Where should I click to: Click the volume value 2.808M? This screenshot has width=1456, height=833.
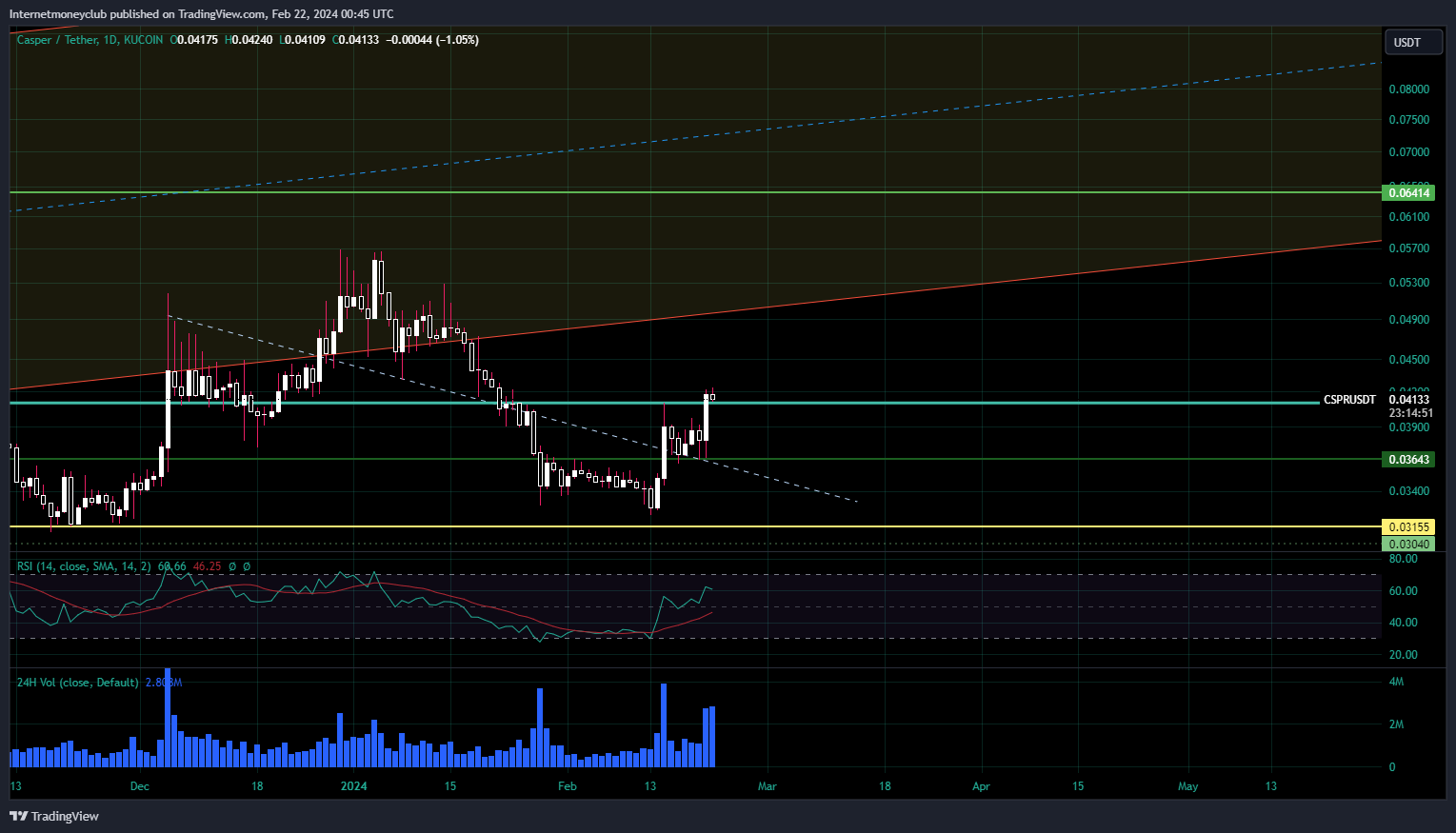pos(164,683)
